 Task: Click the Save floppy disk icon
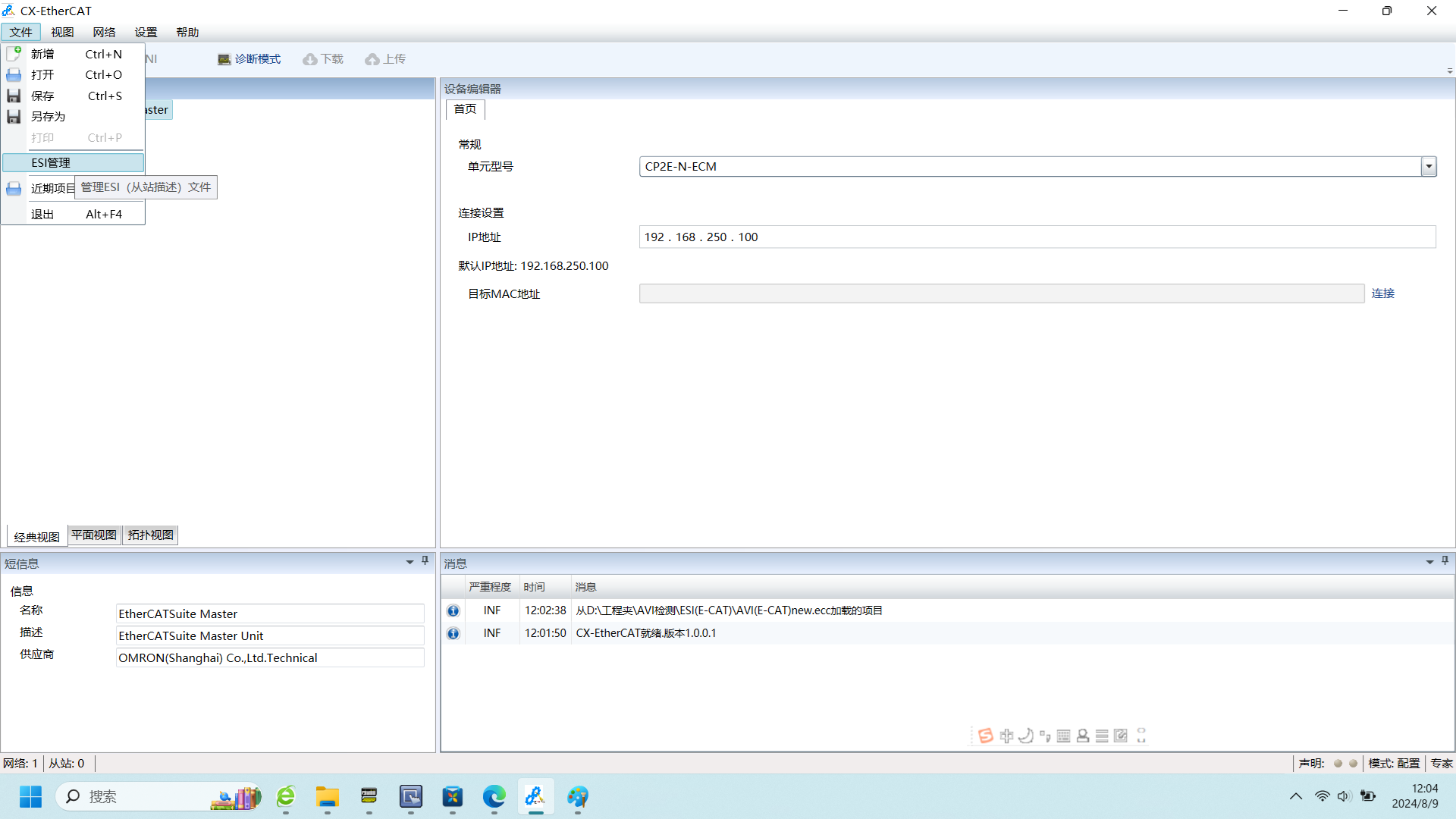14,96
